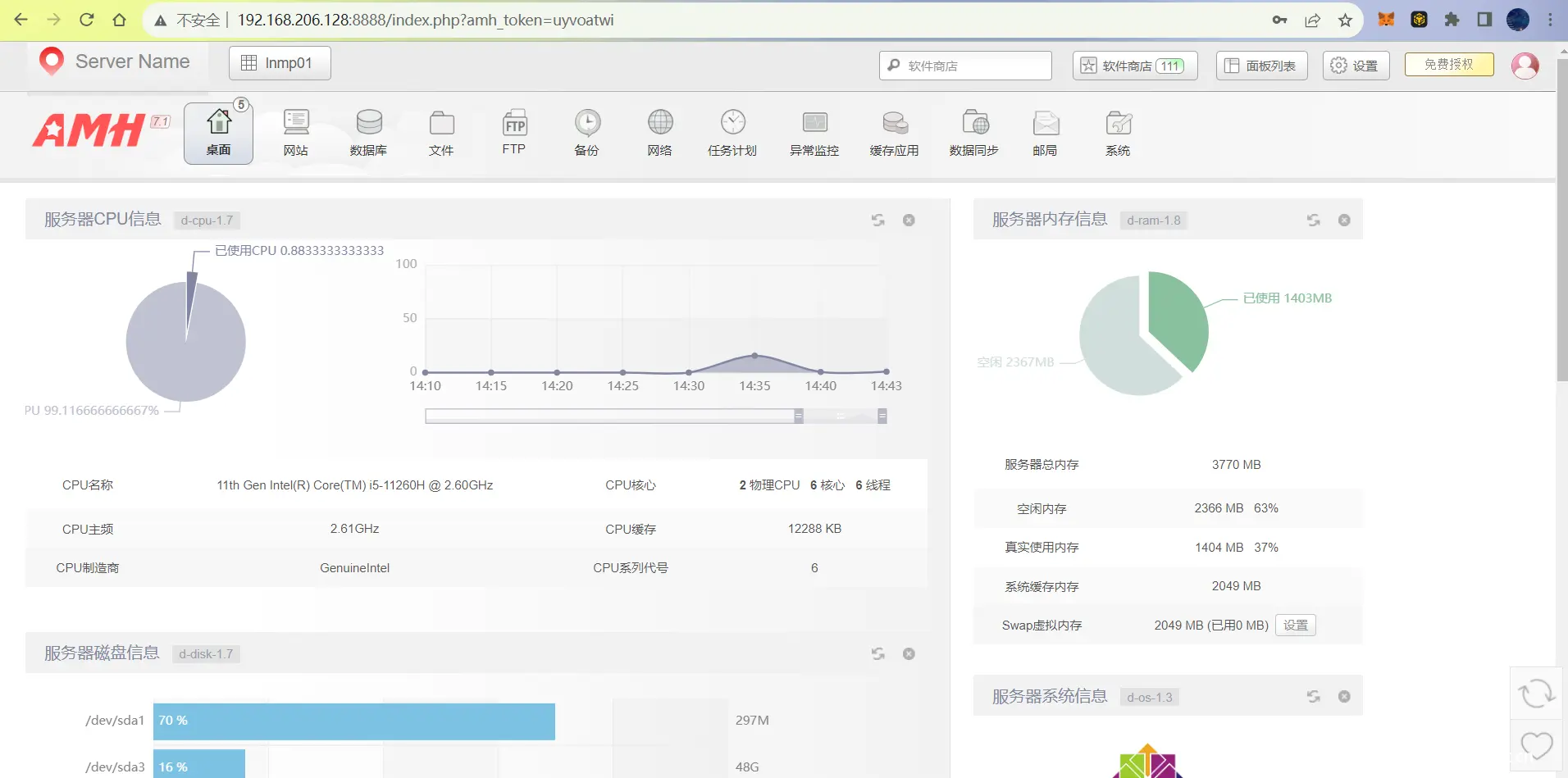Image resolution: width=1568 pixels, height=778 pixels.
Task: Open the 备份 backup icon
Action: pos(587,133)
